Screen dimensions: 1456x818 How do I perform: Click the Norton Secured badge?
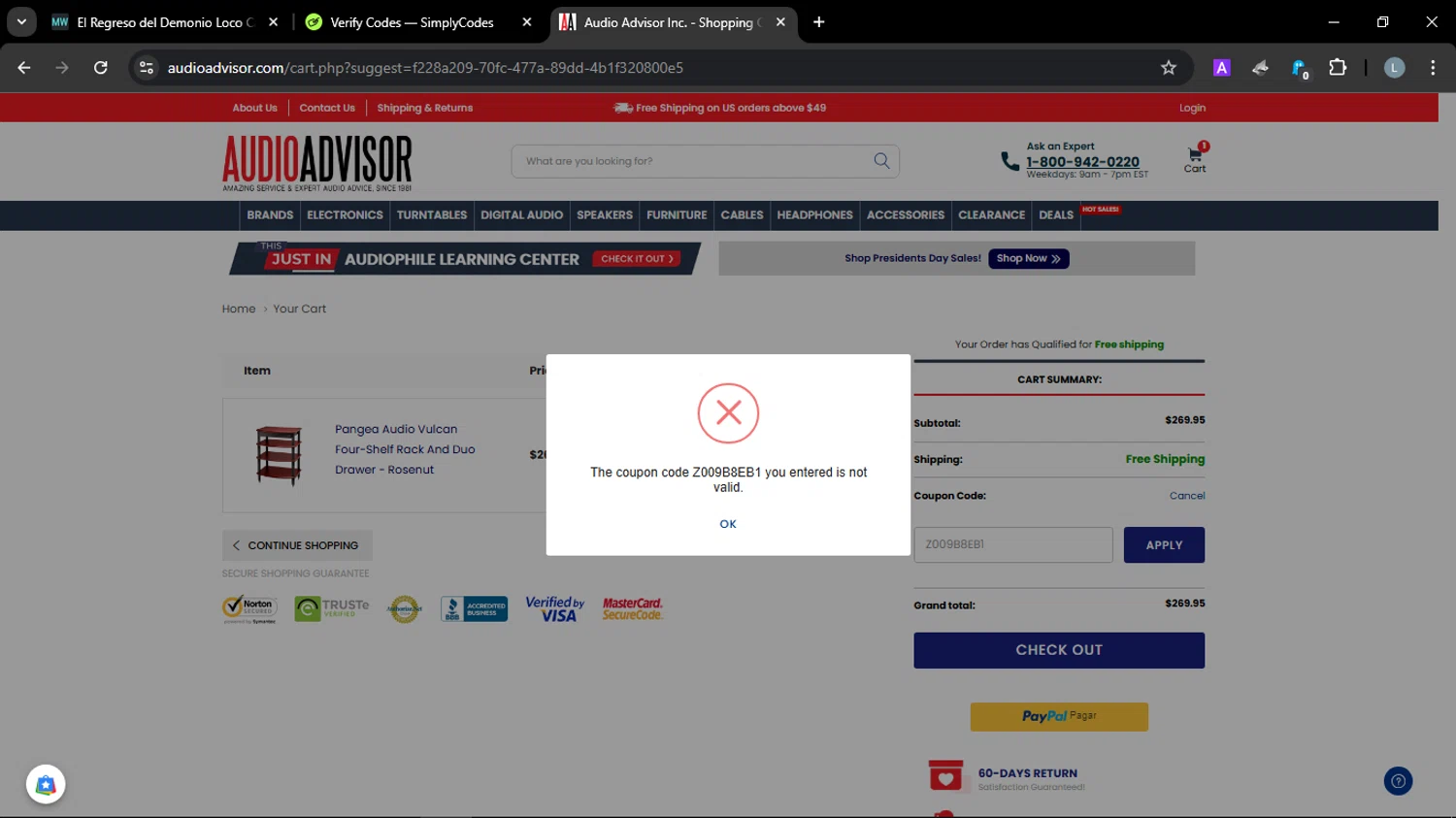click(x=250, y=608)
